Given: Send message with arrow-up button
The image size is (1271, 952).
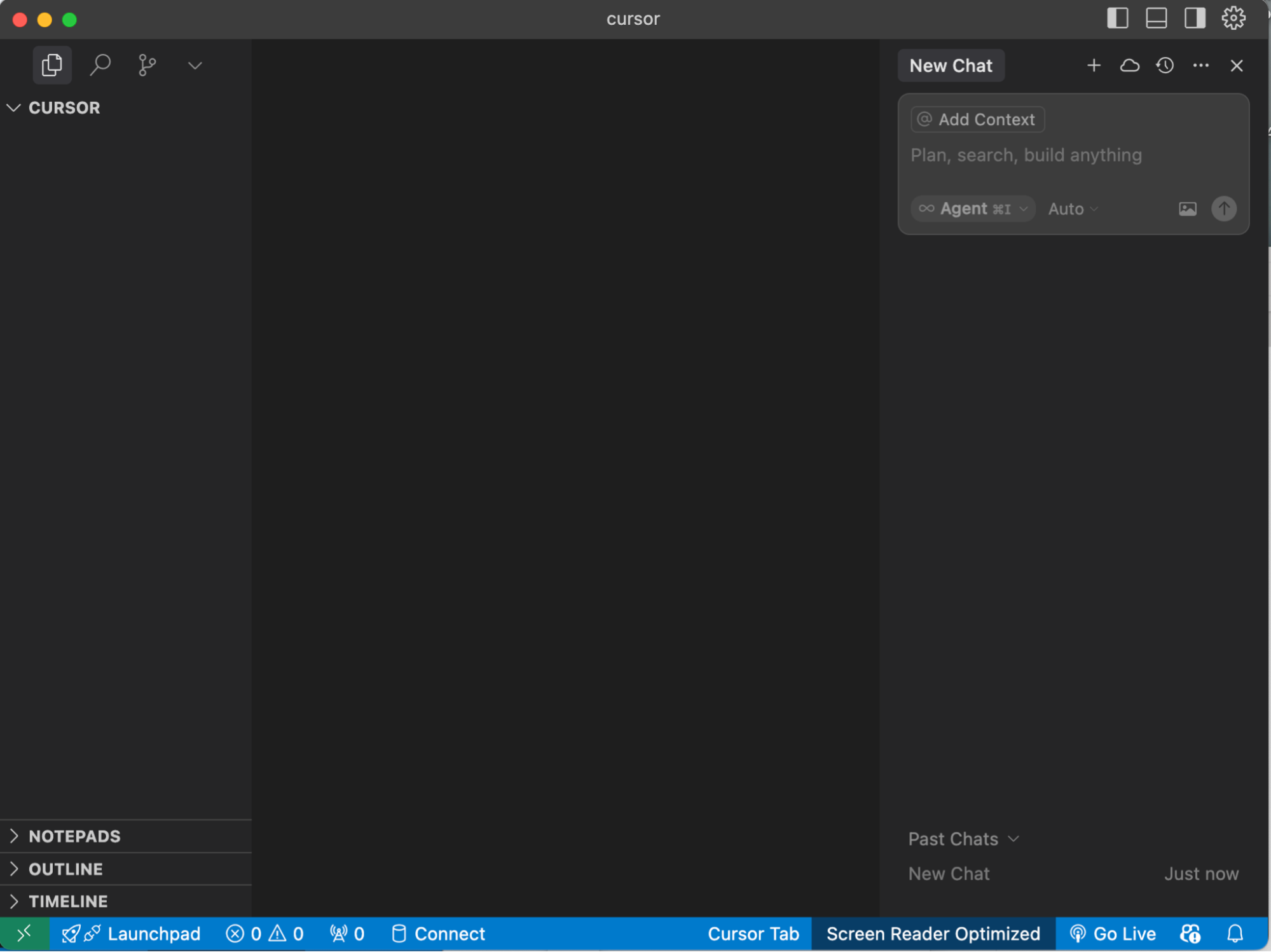Looking at the screenshot, I should click(1223, 209).
